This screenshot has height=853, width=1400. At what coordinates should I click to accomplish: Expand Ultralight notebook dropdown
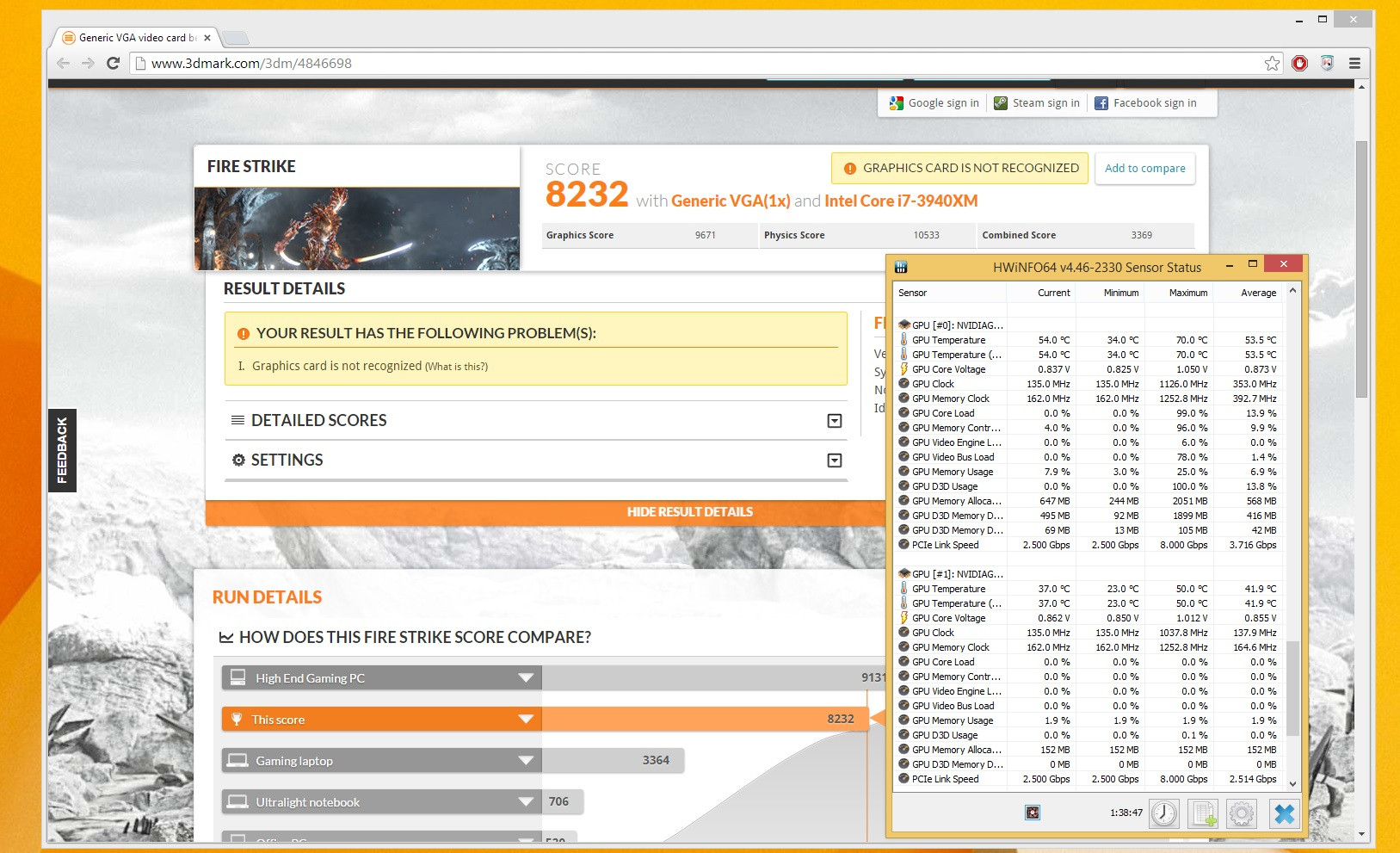[526, 802]
